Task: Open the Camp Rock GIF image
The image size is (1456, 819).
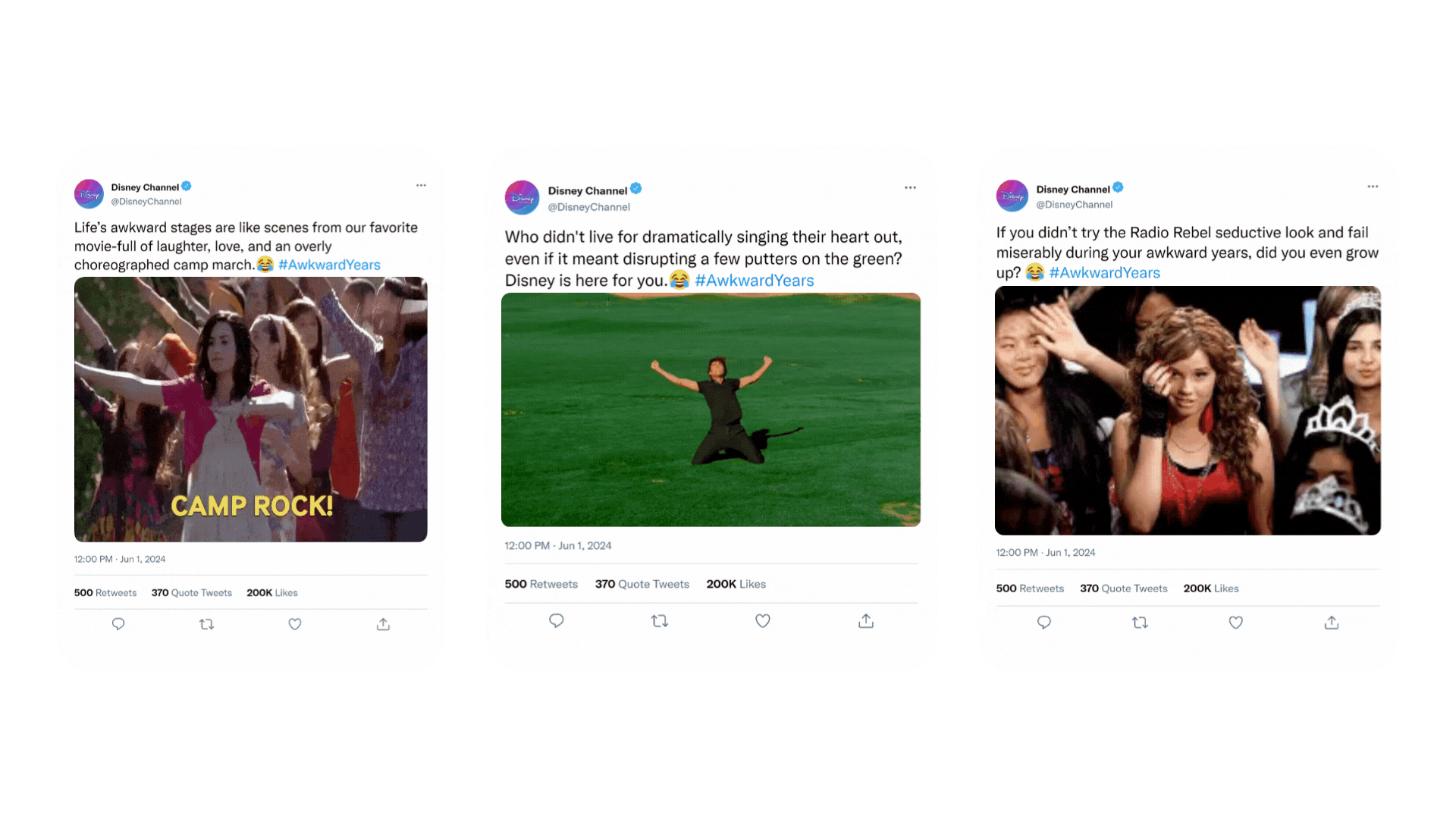Action: point(250,409)
